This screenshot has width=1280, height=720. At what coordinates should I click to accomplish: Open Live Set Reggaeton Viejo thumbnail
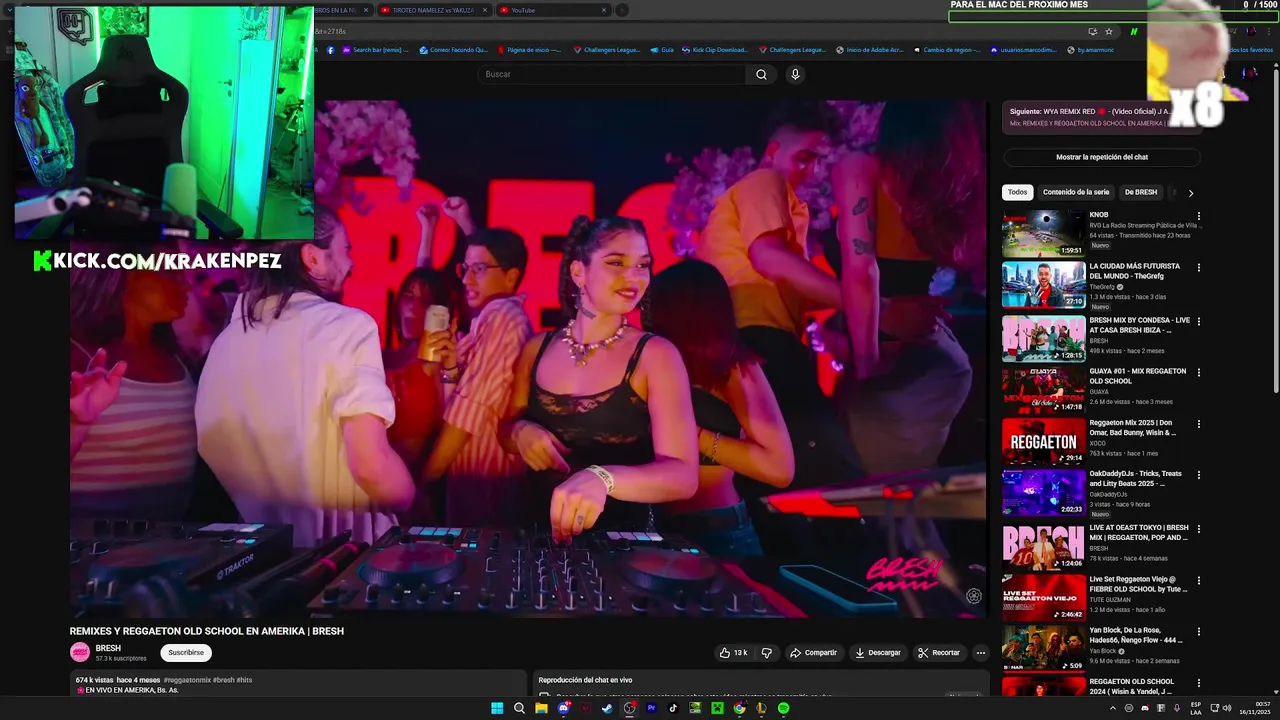tap(1043, 597)
